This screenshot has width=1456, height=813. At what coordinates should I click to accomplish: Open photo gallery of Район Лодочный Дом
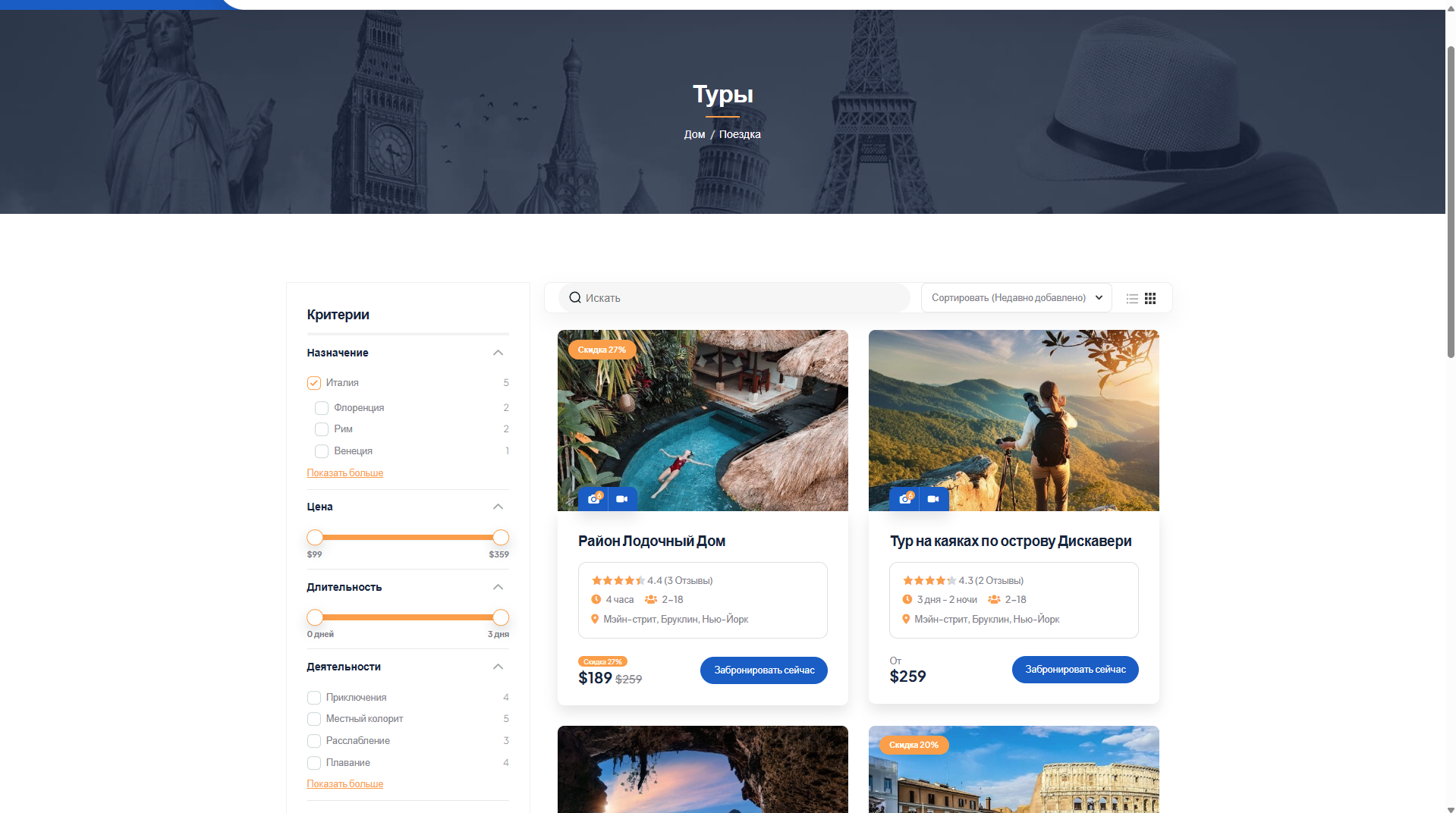(x=593, y=499)
